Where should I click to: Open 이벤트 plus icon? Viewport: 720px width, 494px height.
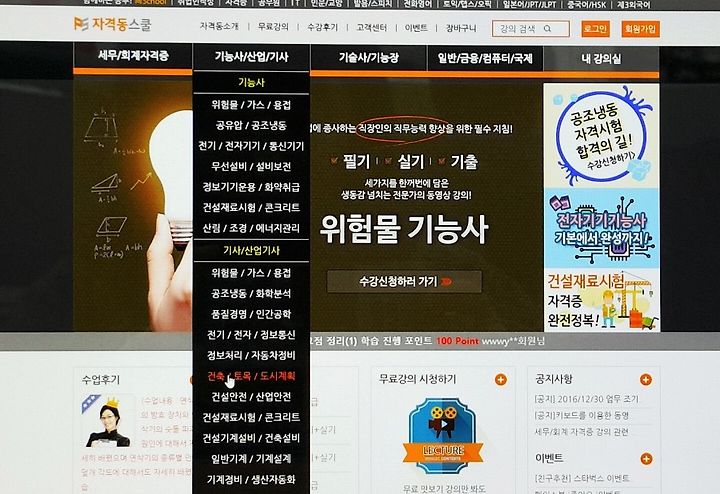click(646, 459)
